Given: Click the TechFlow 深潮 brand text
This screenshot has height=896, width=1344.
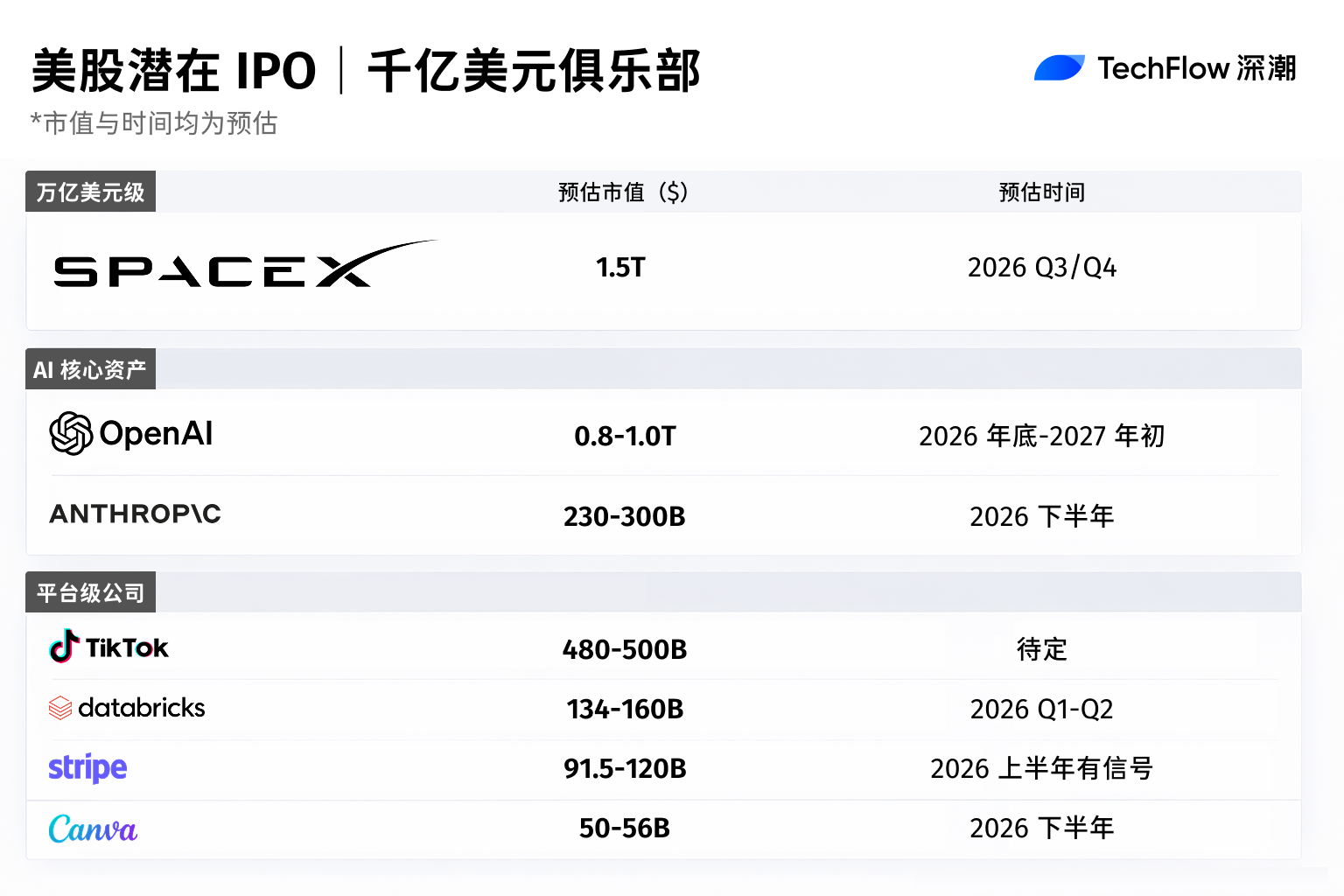Looking at the screenshot, I should (1197, 67).
